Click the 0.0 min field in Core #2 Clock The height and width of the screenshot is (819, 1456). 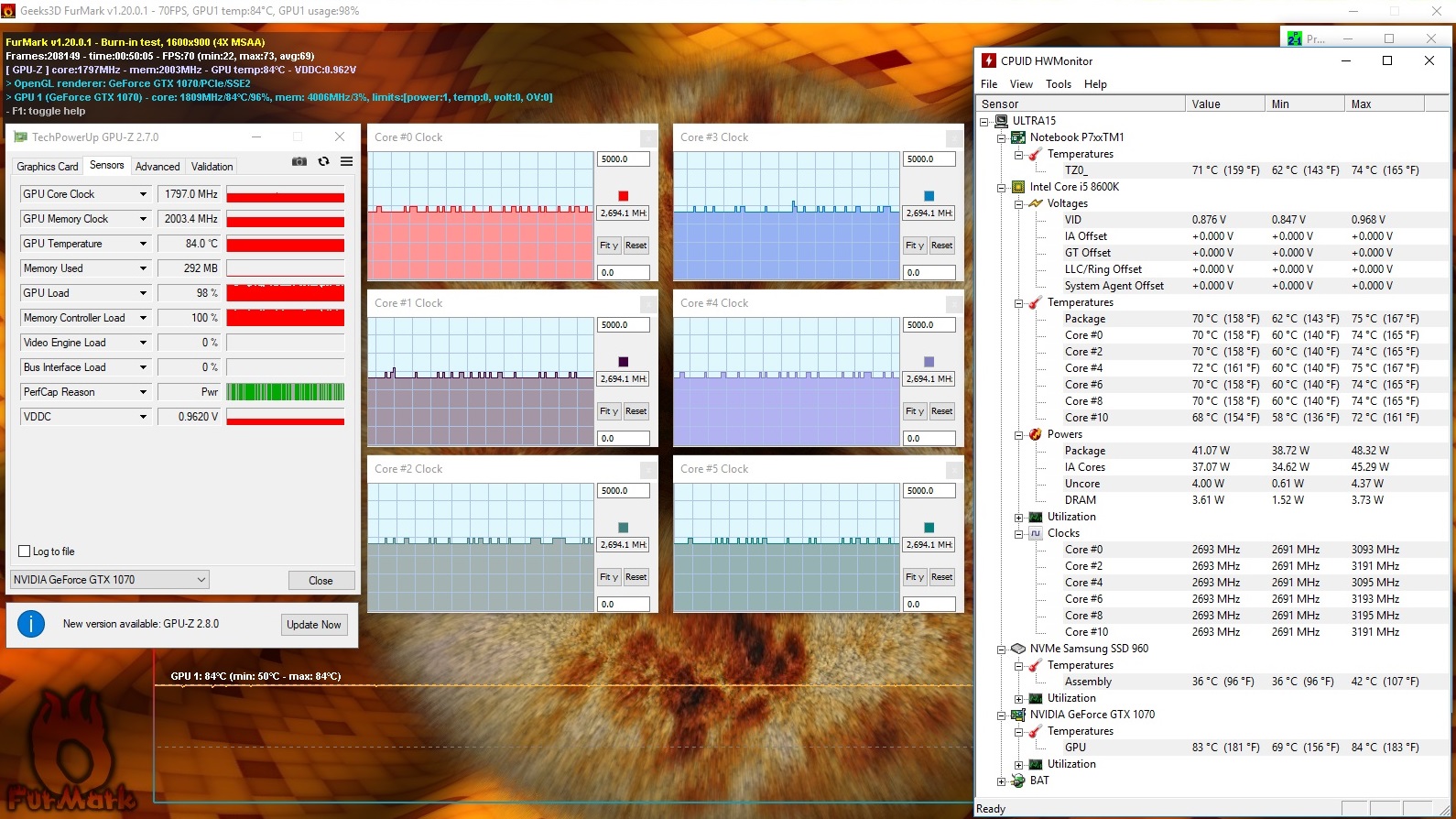click(624, 605)
